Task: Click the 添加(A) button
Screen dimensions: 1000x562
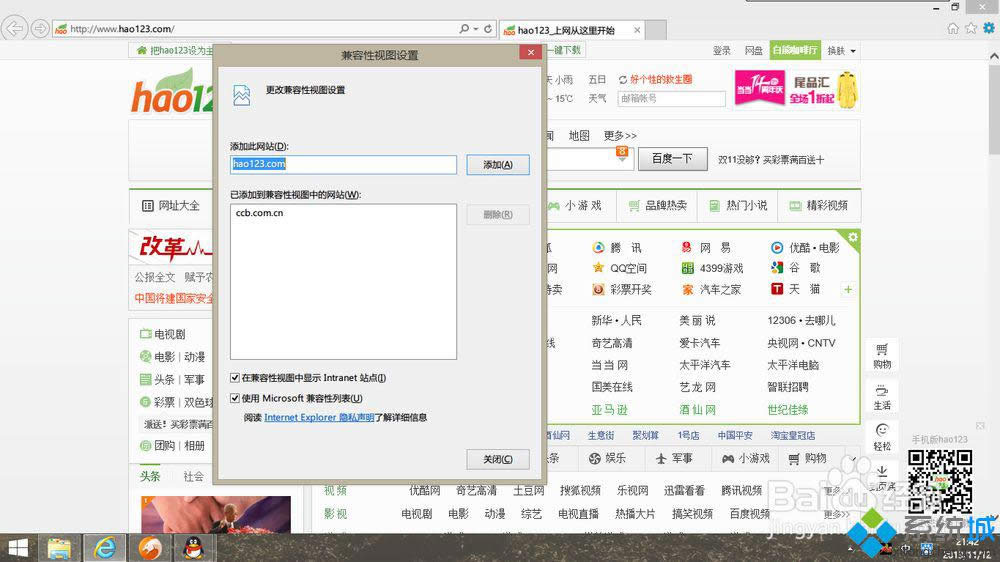Action: 497,165
